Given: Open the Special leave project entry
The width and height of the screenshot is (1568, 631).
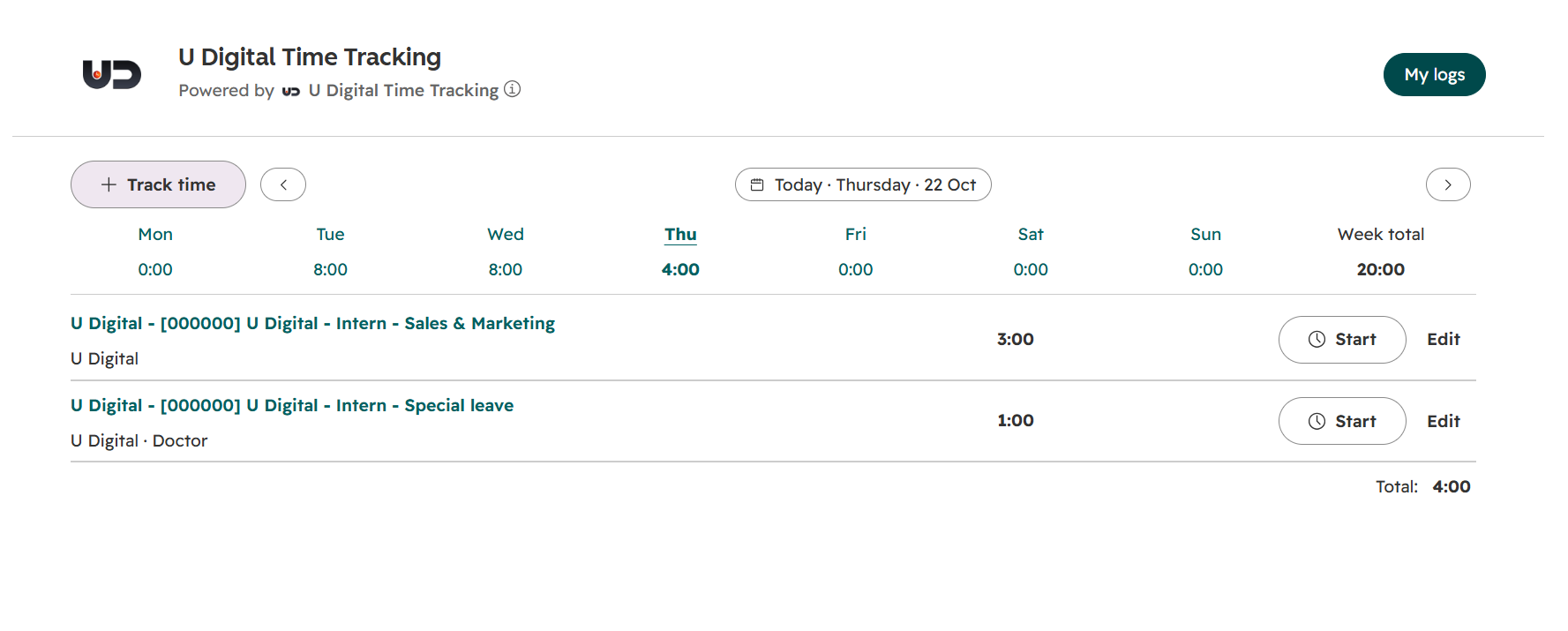Looking at the screenshot, I should tap(292, 405).
